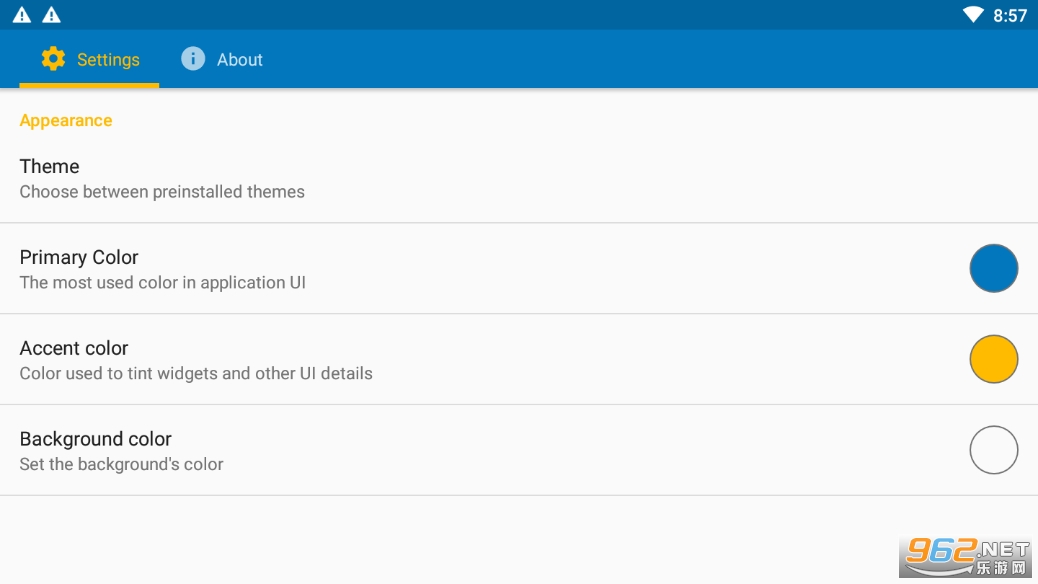Viewport: 1038px width, 584px height.
Task: Open the Primary Color setting title
Action: 79,257
